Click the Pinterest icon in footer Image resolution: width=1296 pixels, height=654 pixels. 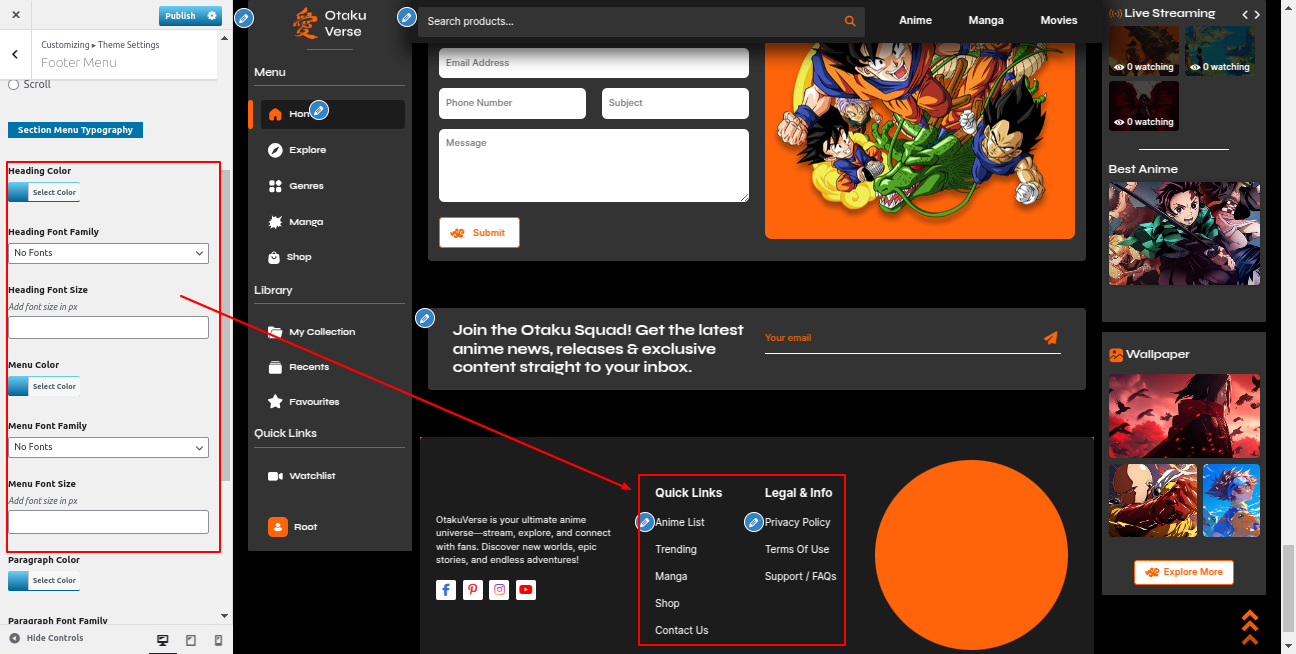pyautogui.click(x=473, y=590)
